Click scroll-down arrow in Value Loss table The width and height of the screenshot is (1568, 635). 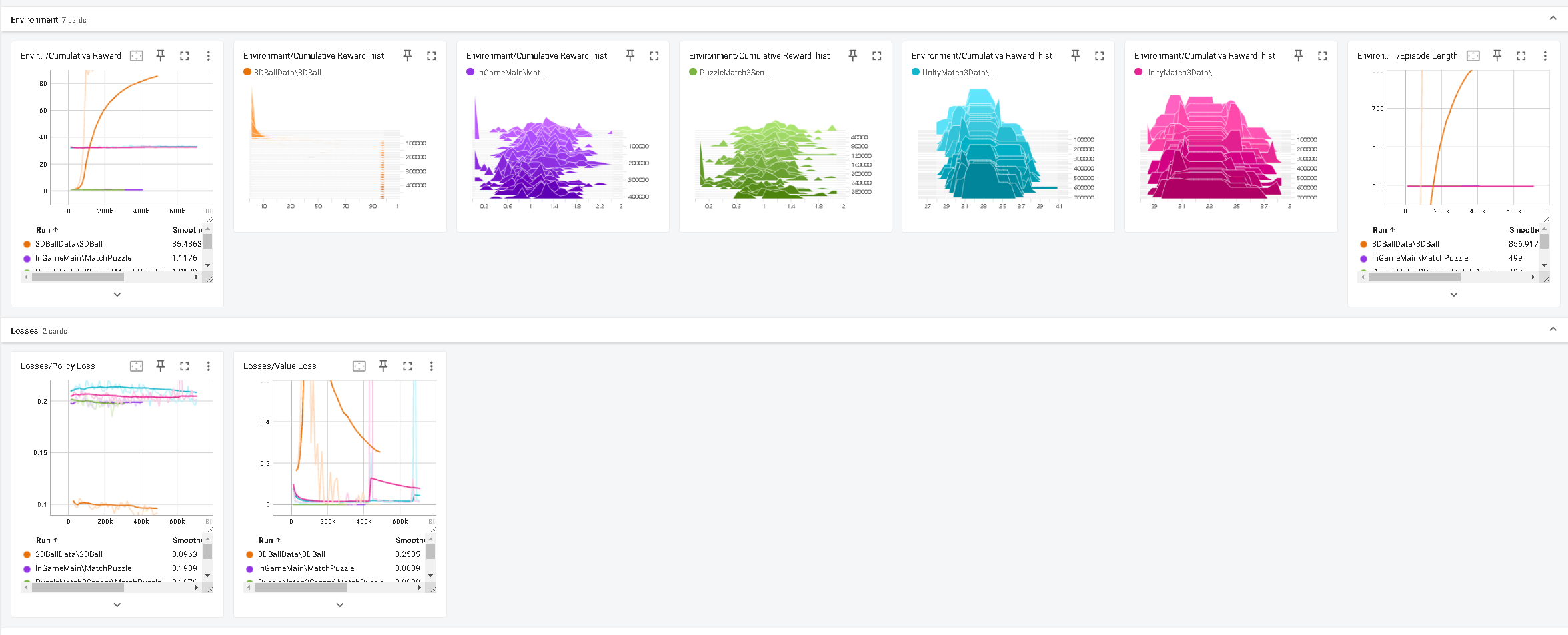(431, 575)
